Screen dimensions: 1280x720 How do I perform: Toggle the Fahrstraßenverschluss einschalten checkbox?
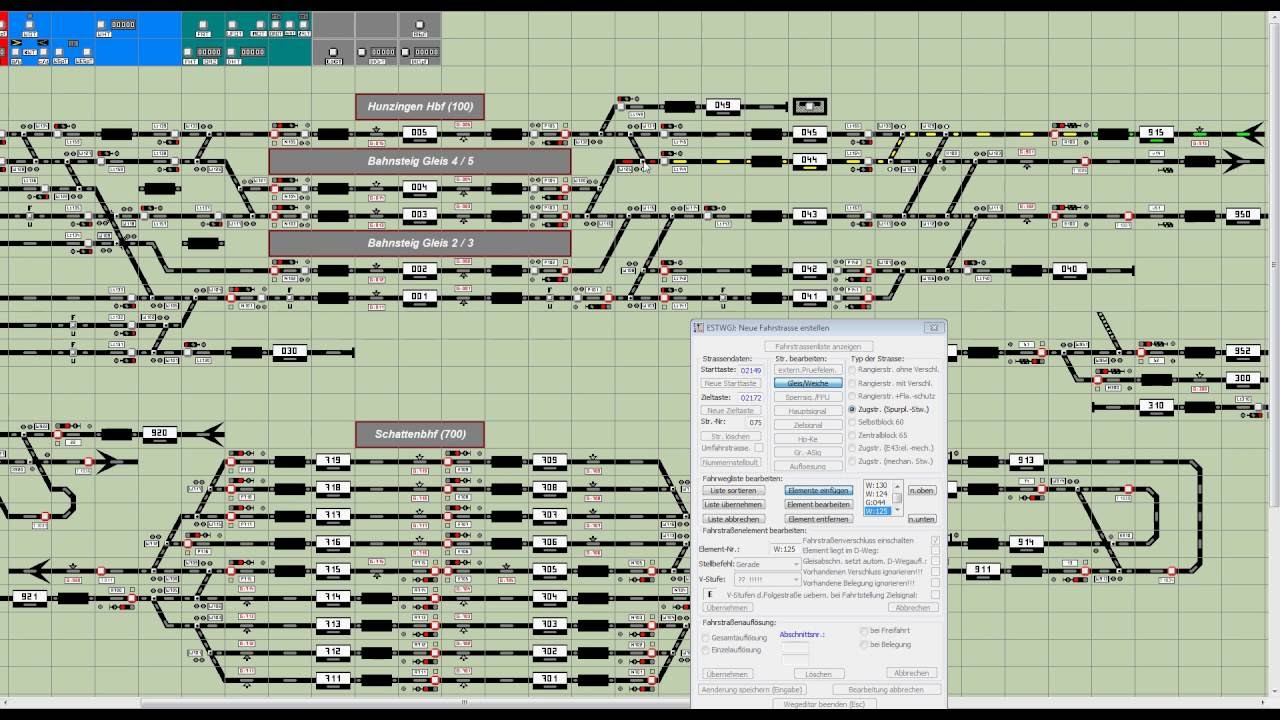click(935, 541)
